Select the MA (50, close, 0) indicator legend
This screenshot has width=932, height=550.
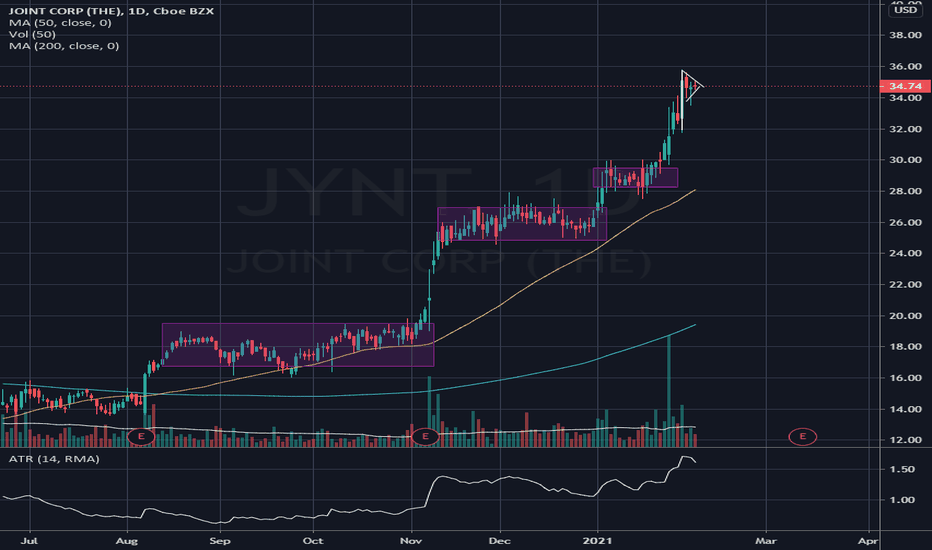(x=60, y=23)
